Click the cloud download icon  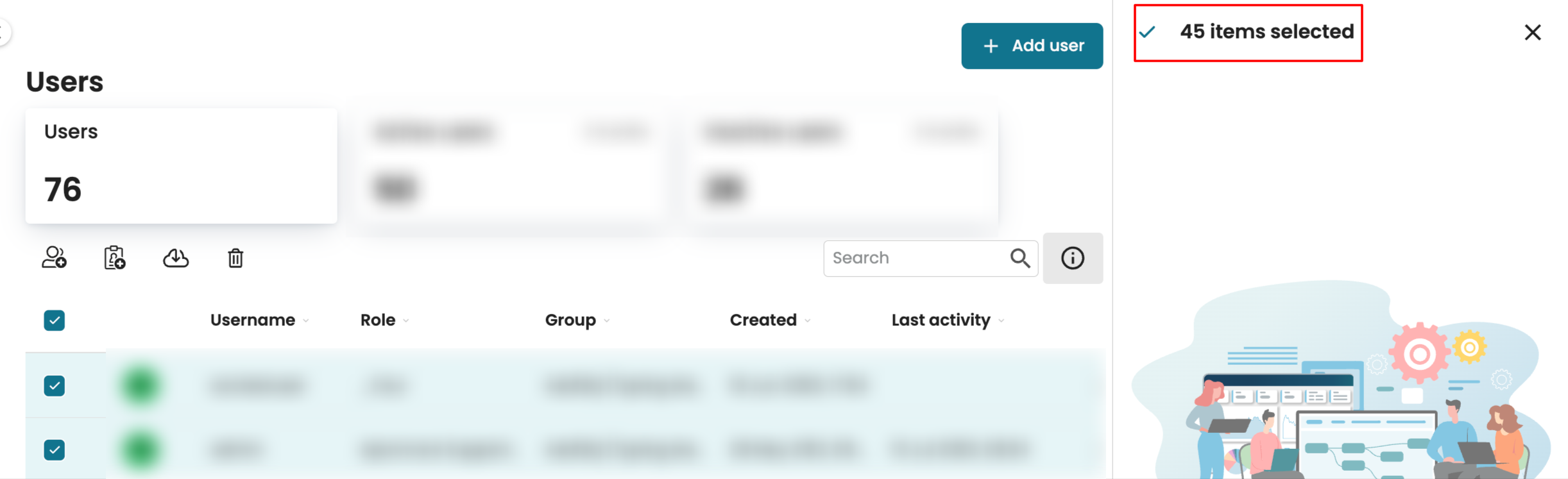(x=176, y=258)
